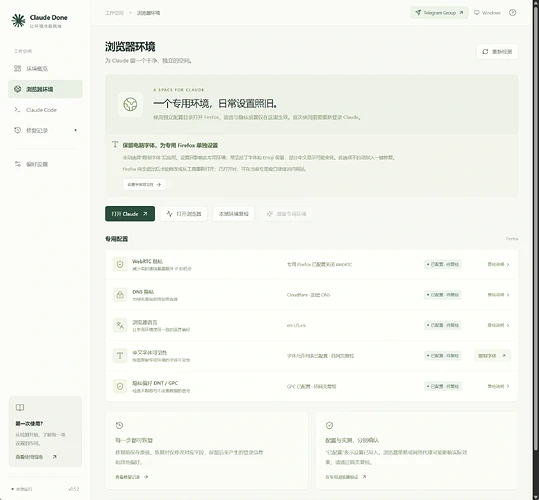Click the 打开 Claude button

click(x=130, y=214)
